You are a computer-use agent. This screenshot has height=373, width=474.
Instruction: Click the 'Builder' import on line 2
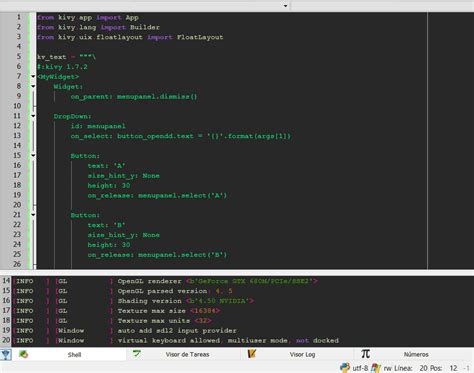pyautogui.click(x=145, y=27)
